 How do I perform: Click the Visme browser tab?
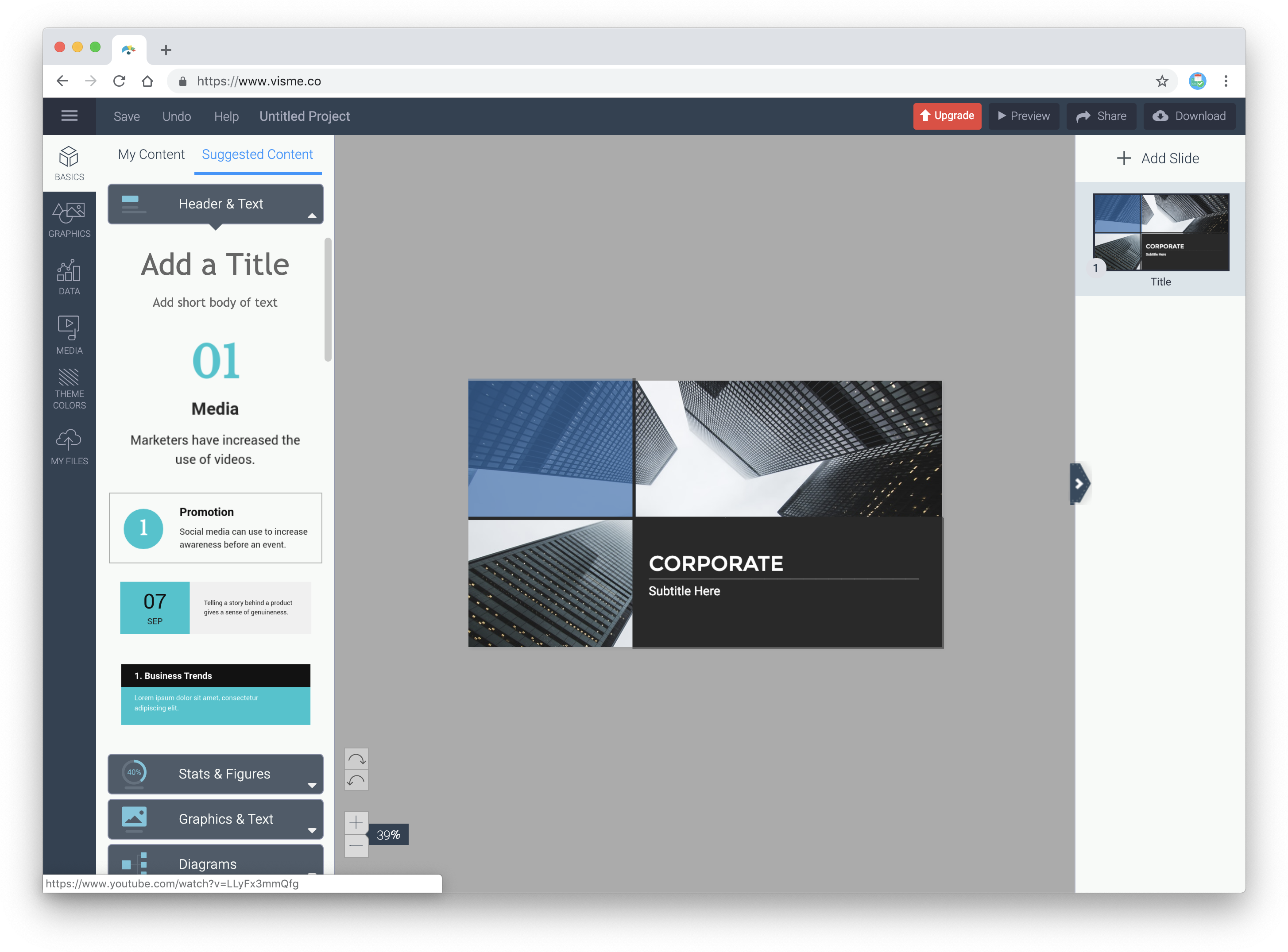(x=129, y=50)
